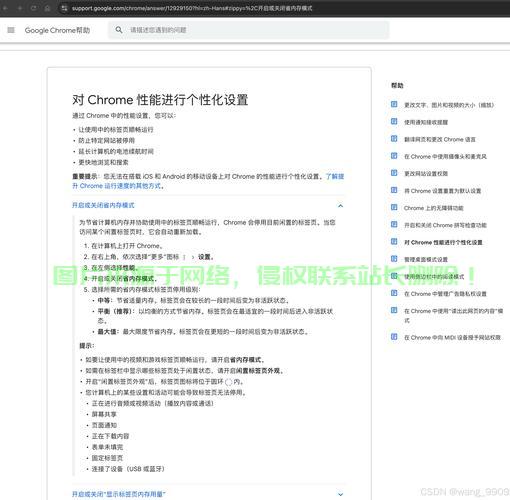Click article icon beside 在 Chrome 中管理广告隐私权设置

[x=394, y=293]
